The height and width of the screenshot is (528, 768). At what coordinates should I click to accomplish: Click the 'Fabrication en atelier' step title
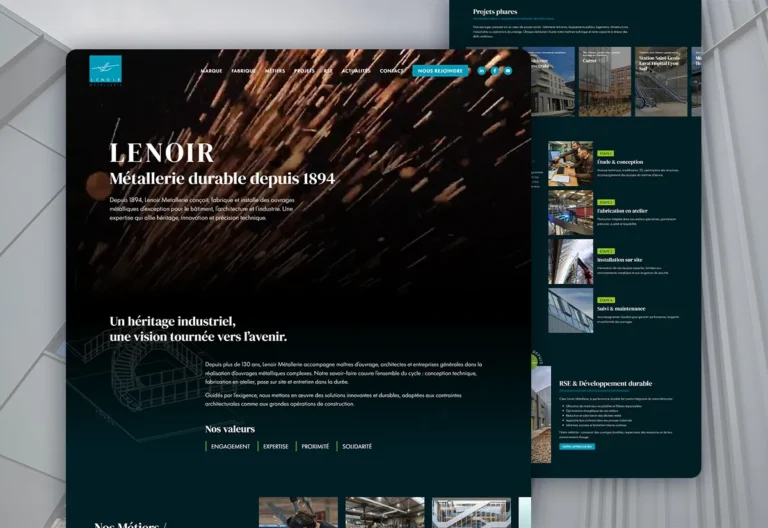coord(622,211)
